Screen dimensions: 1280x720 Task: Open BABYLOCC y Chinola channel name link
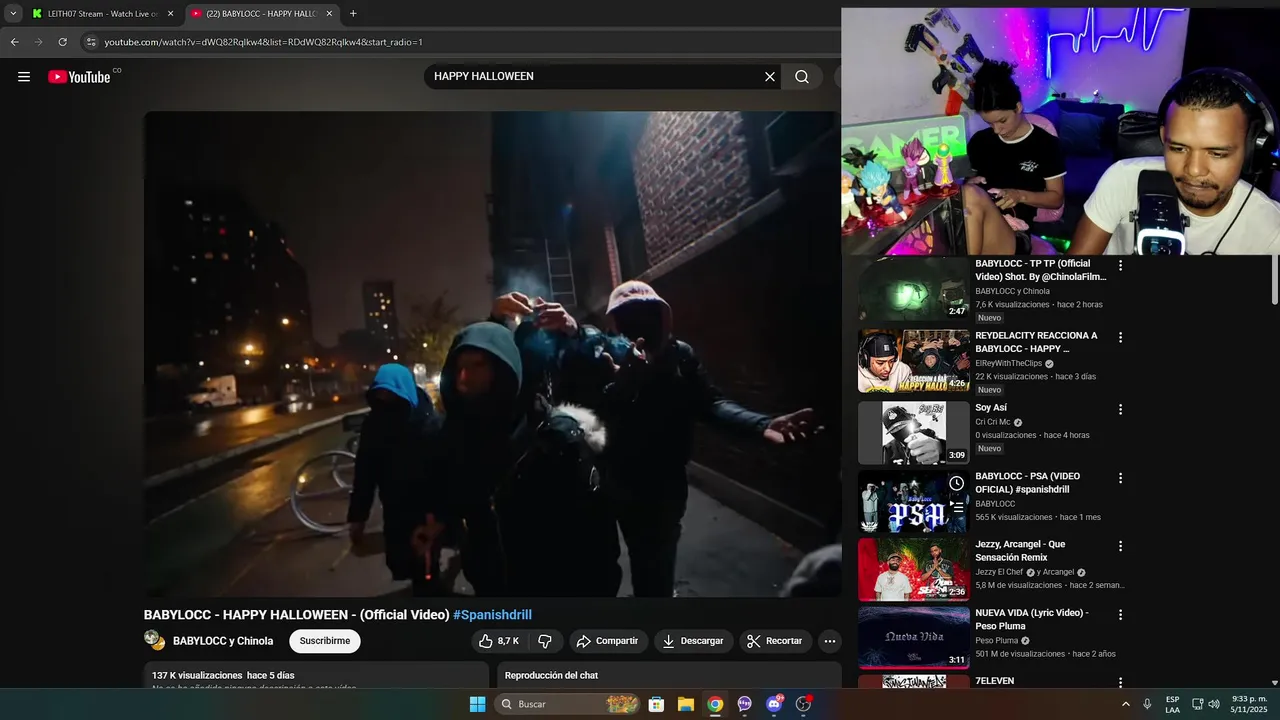pyautogui.click(x=223, y=641)
